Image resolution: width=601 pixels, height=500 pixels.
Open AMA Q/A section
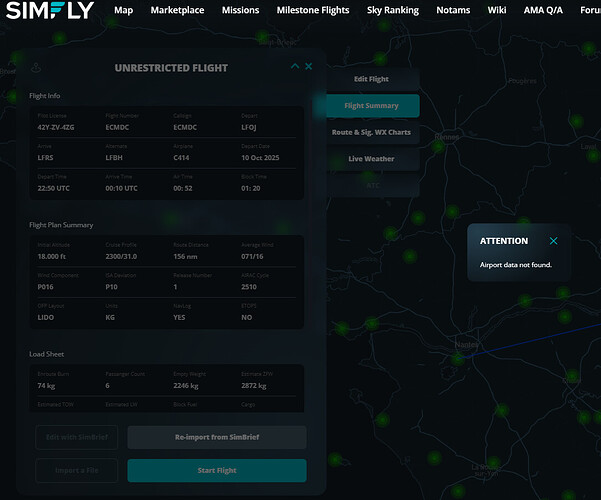[x=548, y=10]
